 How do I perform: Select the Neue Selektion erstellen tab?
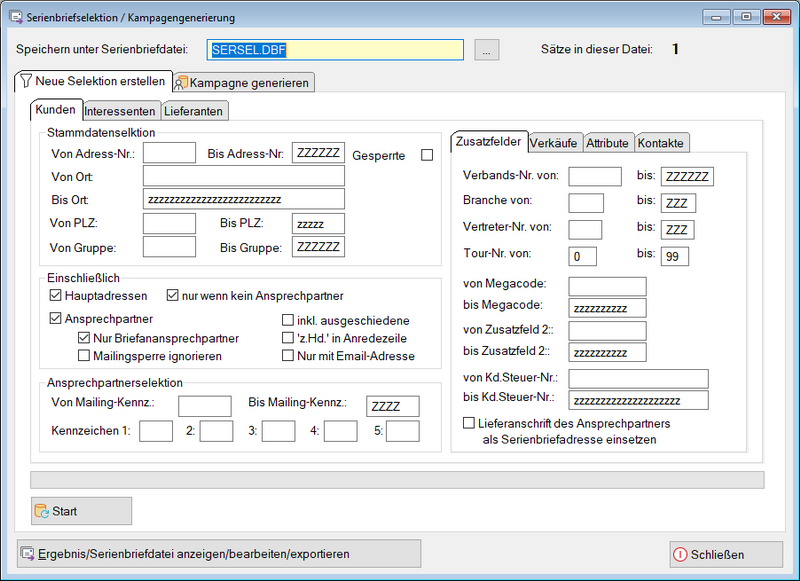click(x=95, y=81)
